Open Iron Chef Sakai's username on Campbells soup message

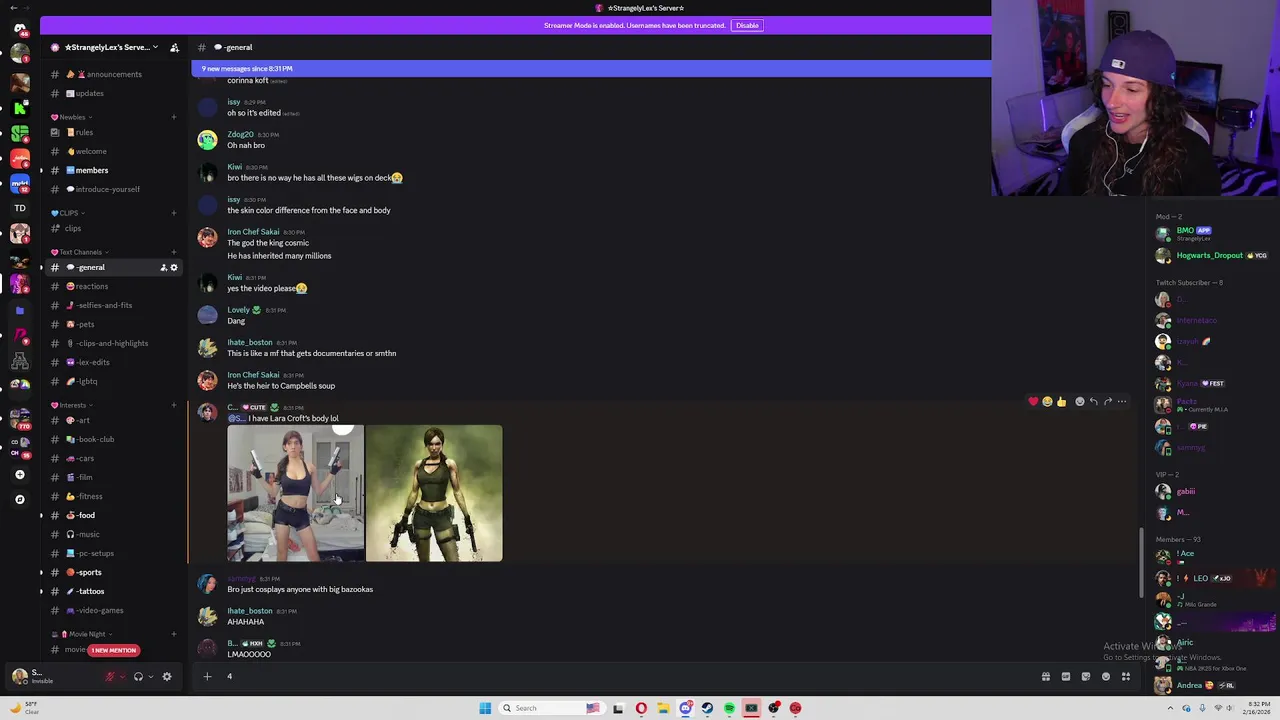[x=253, y=375]
